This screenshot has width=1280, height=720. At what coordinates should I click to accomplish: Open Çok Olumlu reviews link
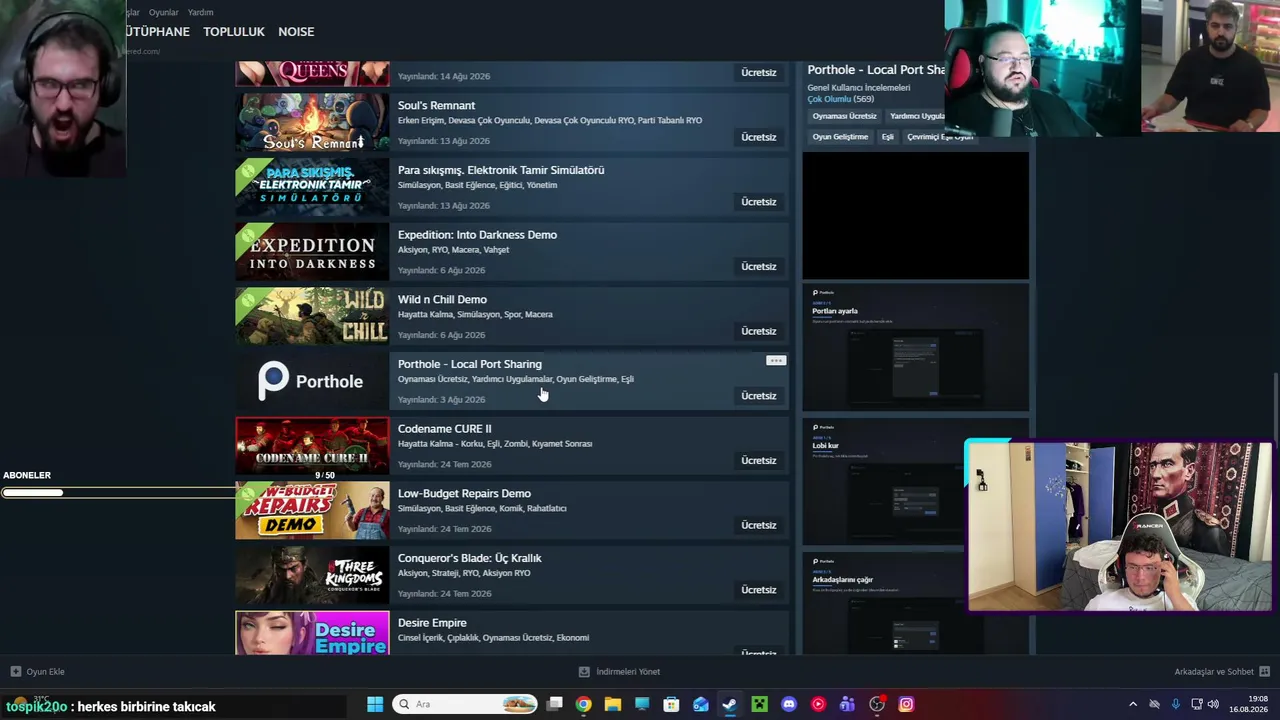[829, 99]
